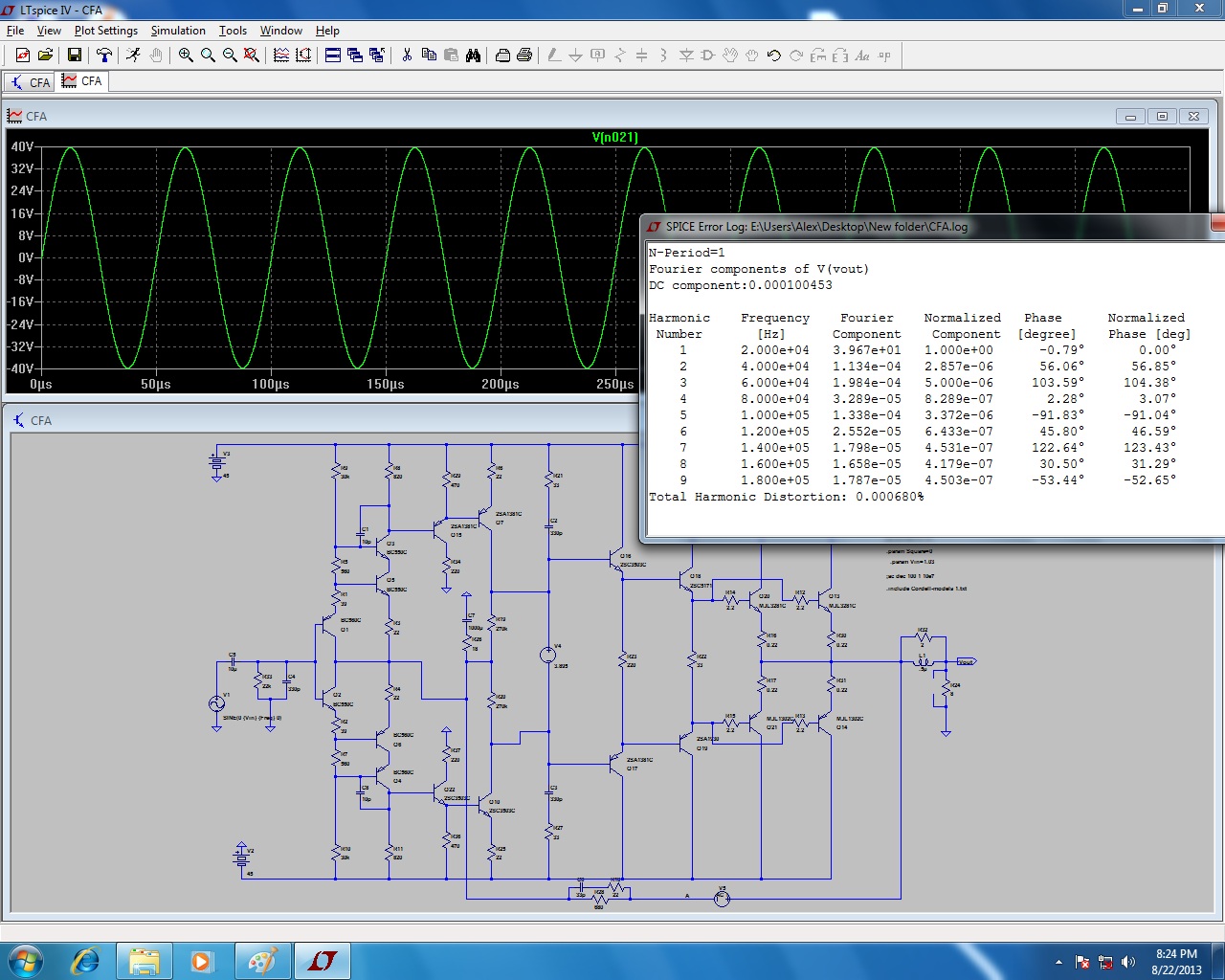Show hidden tray icons arrow
Image resolution: width=1225 pixels, height=980 pixels.
pos(1058,962)
